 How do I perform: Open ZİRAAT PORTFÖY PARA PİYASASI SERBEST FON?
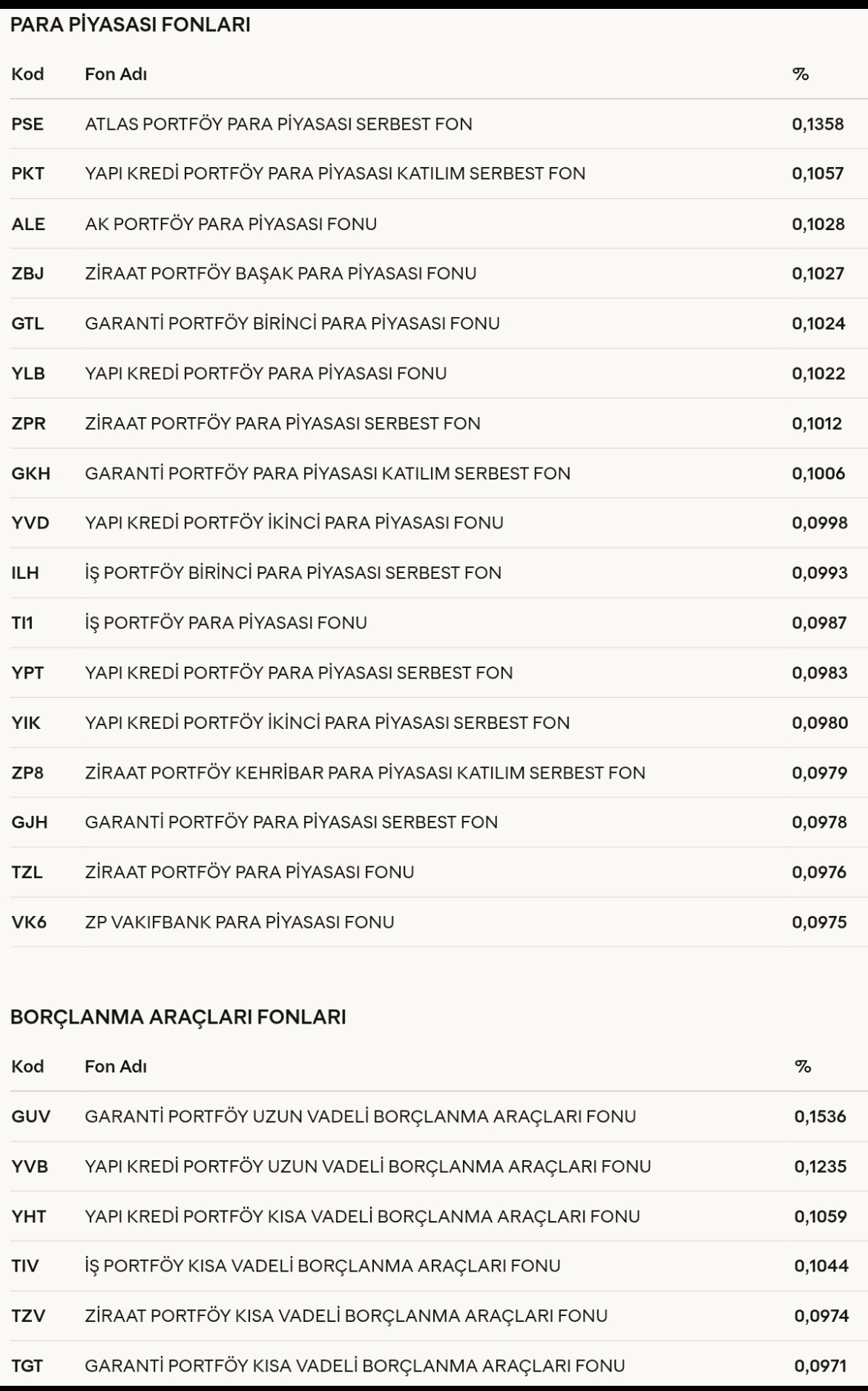pyautogui.click(x=283, y=423)
